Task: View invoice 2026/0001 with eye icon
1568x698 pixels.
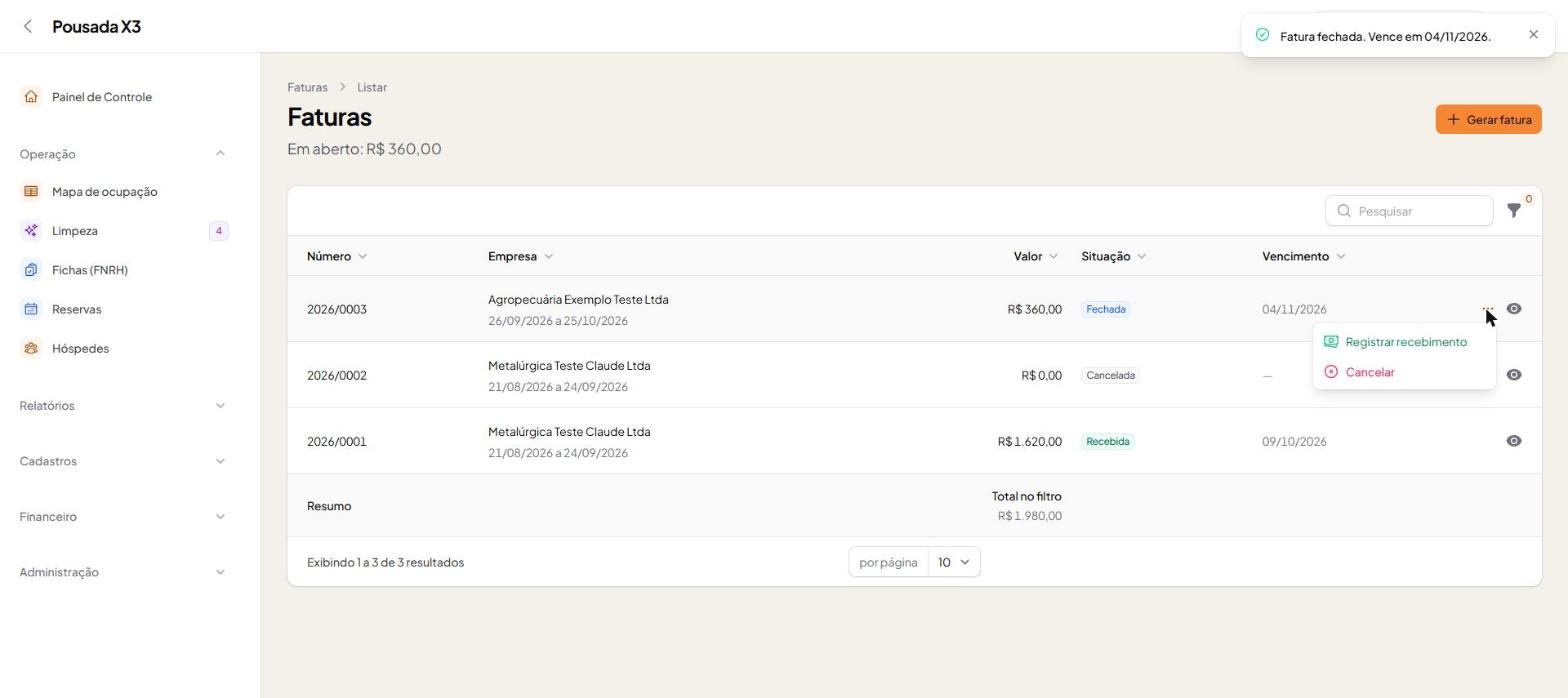Action: click(x=1514, y=441)
